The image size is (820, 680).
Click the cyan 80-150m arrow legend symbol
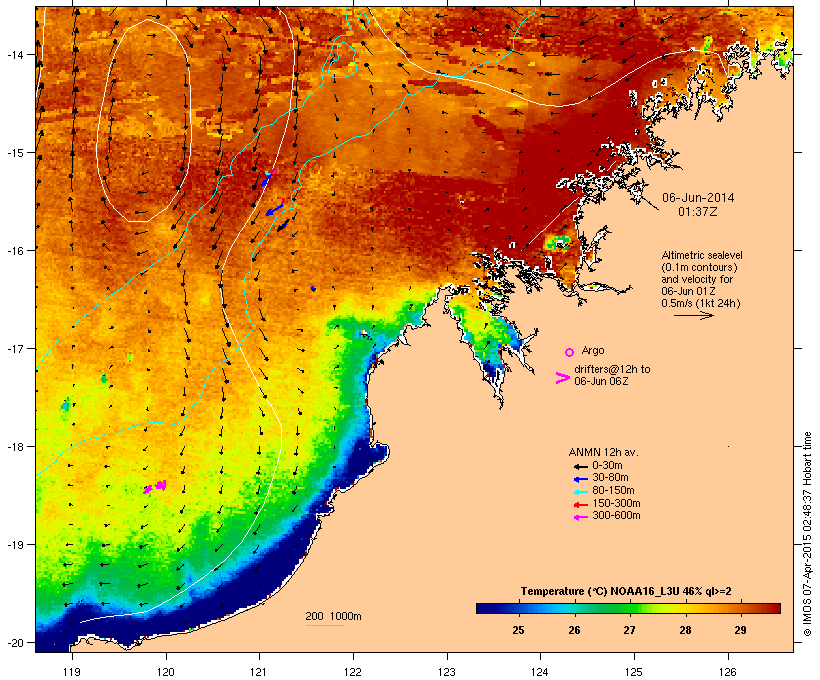(x=580, y=492)
